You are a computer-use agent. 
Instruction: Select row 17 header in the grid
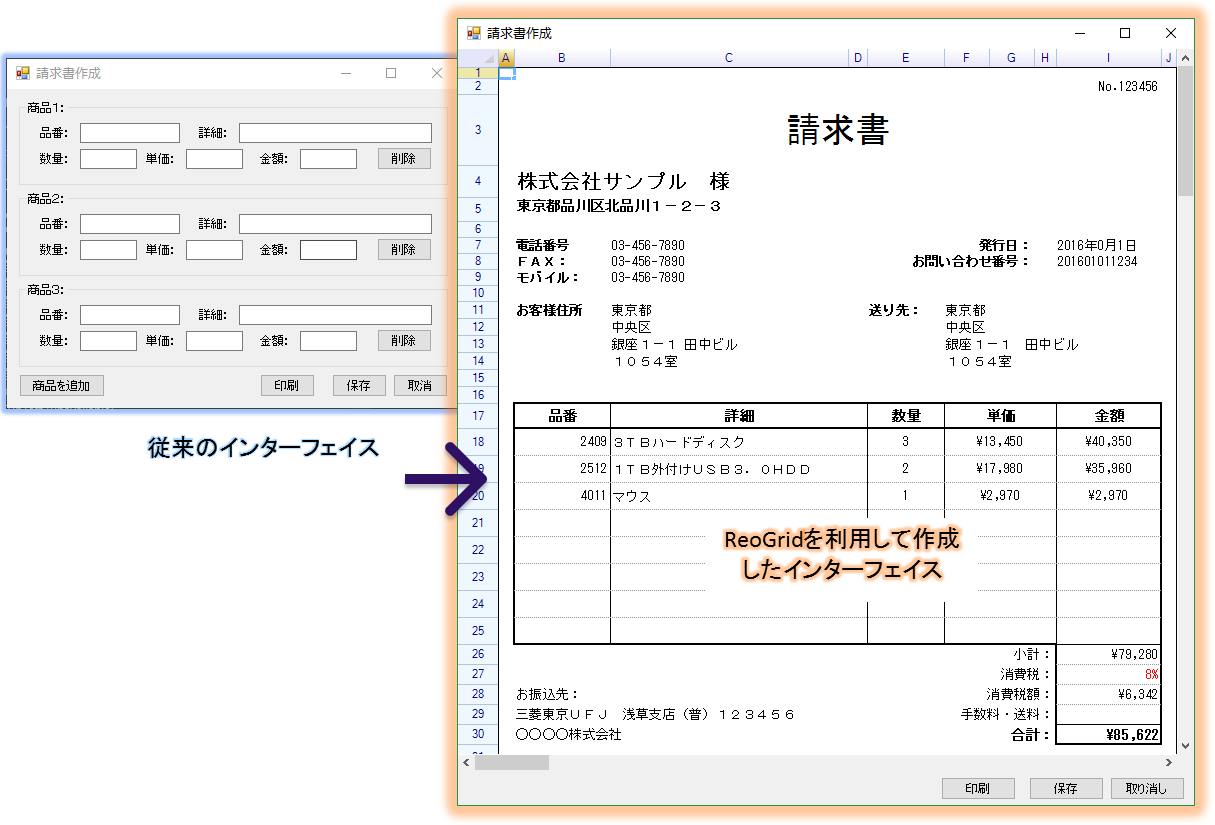click(x=477, y=415)
